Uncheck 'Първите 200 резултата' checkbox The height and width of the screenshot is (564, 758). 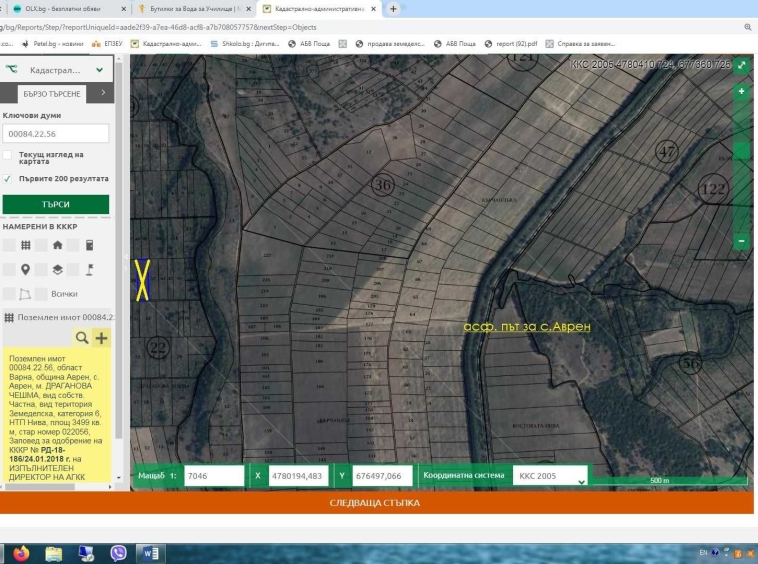tap(8, 179)
